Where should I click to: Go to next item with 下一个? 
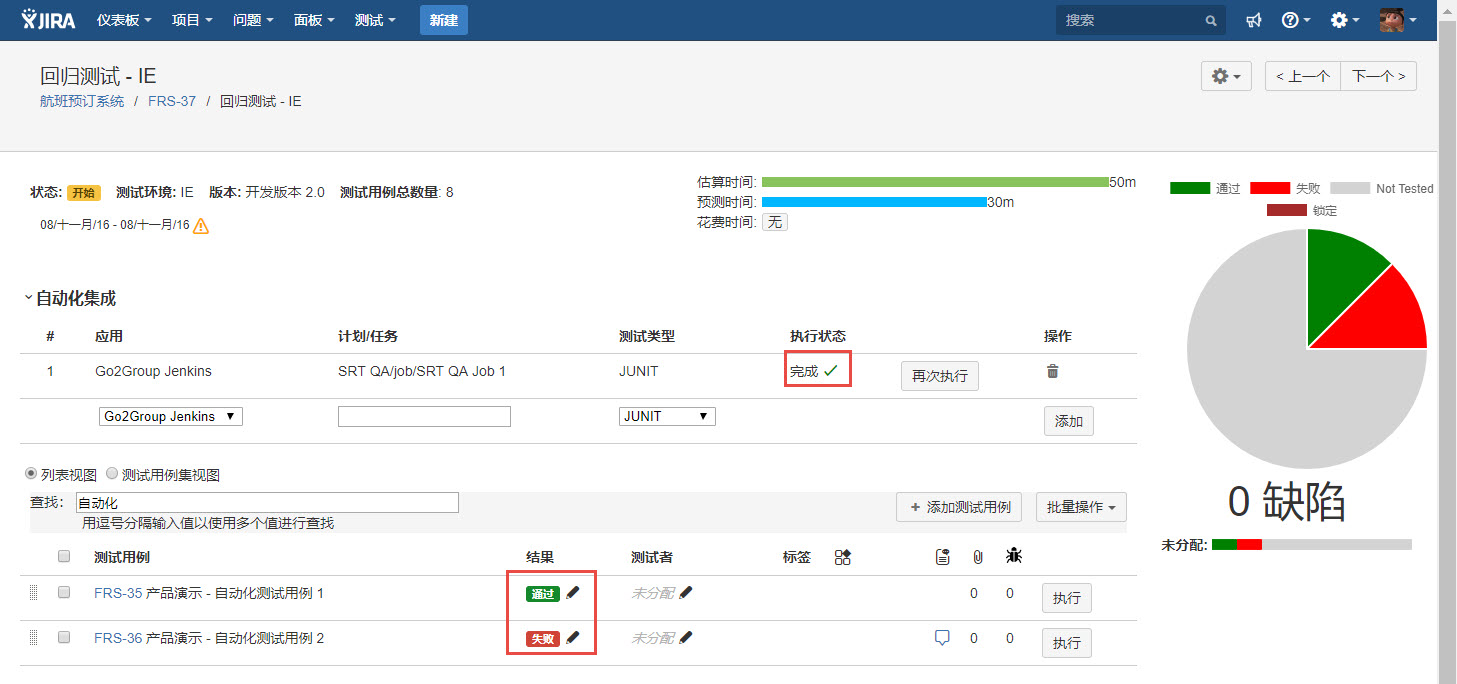[x=1378, y=76]
